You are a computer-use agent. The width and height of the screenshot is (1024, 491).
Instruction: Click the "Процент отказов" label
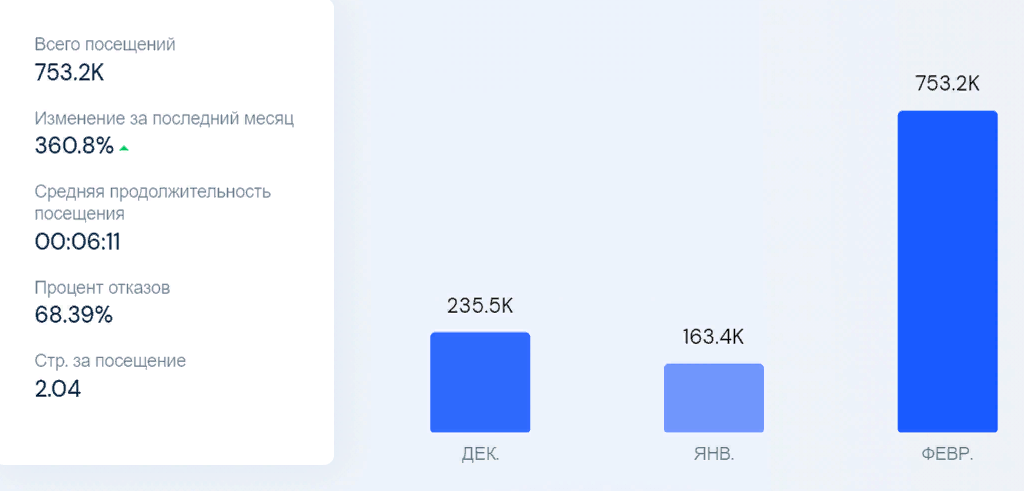pyautogui.click(x=102, y=288)
